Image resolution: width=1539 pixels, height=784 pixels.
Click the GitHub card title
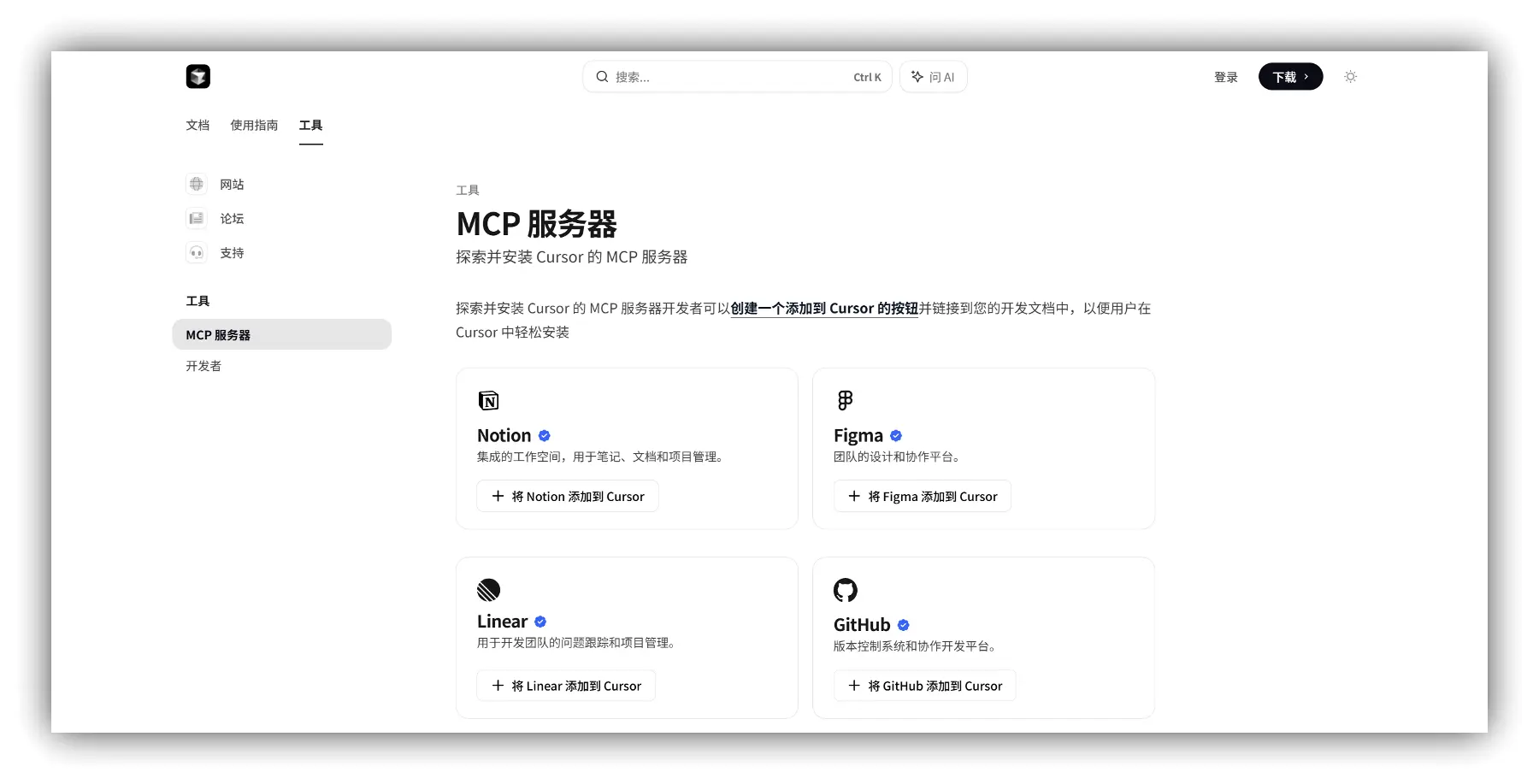click(x=862, y=625)
